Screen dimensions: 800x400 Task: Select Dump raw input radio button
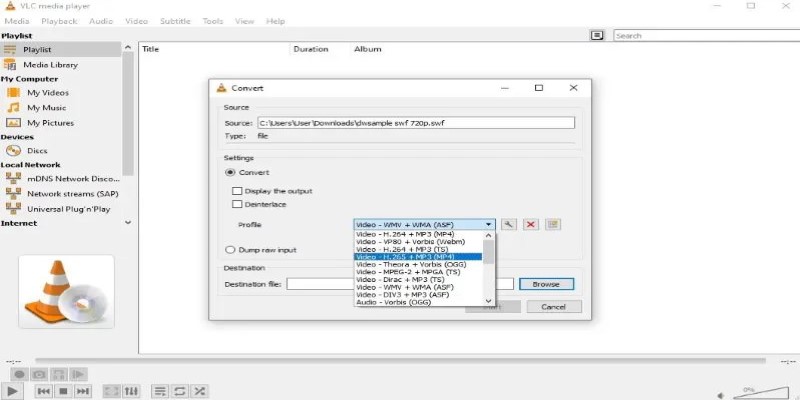(230, 250)
